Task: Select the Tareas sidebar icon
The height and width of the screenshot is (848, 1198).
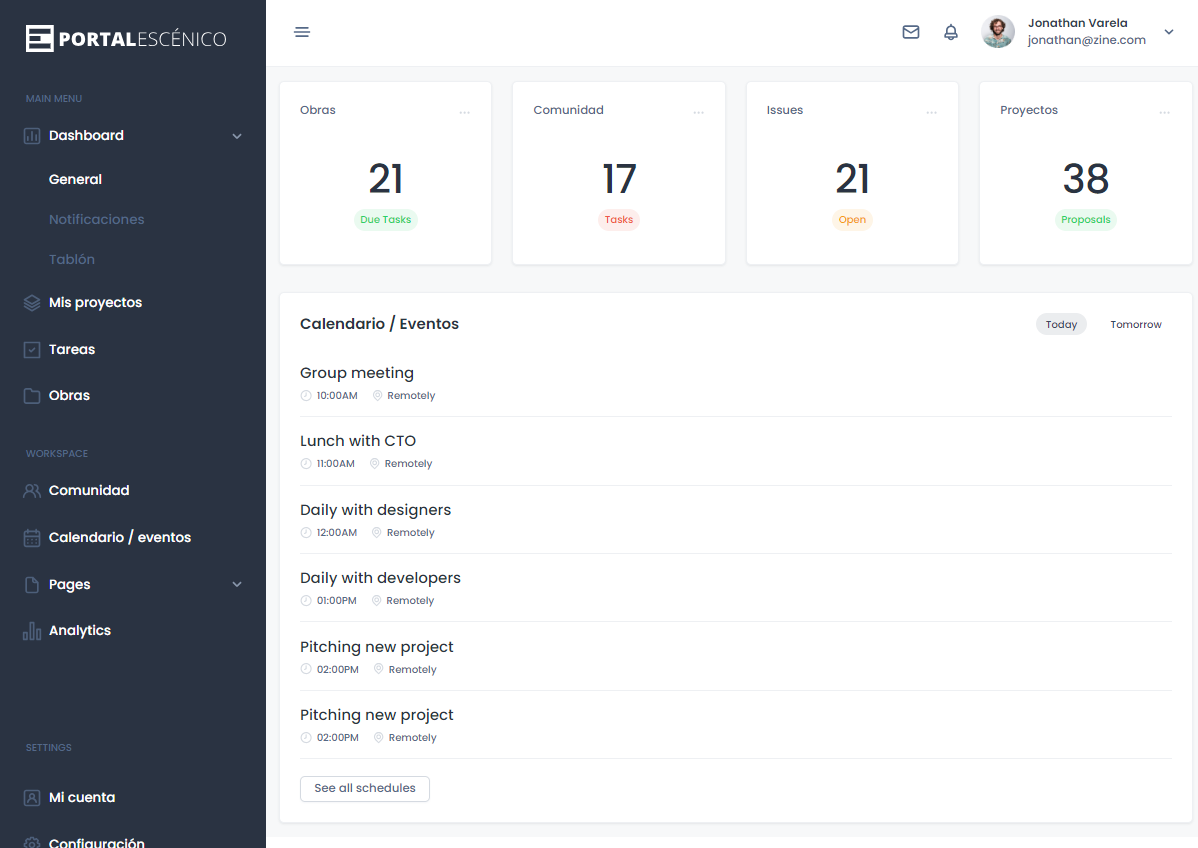Action: pyautogui.click(x=30, y=349)
